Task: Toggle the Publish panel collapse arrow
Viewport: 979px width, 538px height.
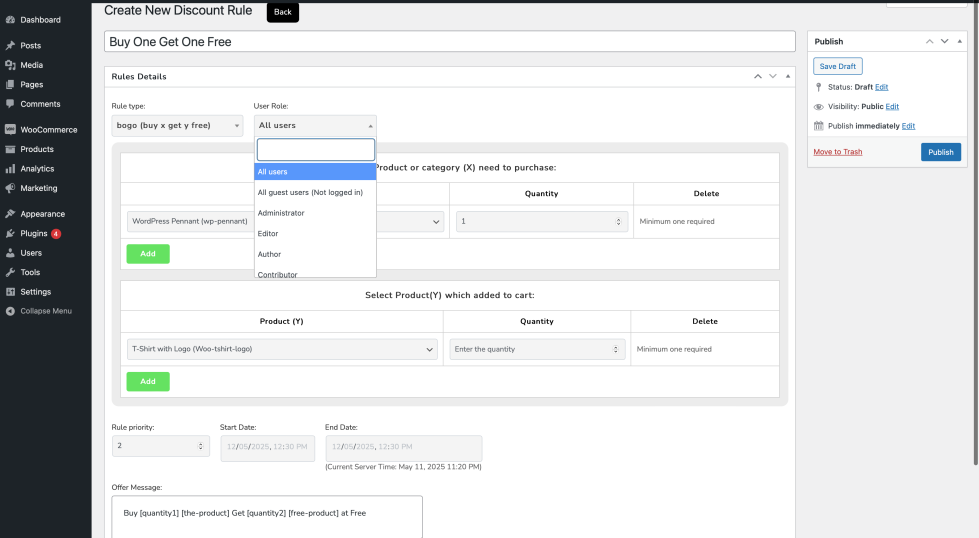Action: (960, 42)
